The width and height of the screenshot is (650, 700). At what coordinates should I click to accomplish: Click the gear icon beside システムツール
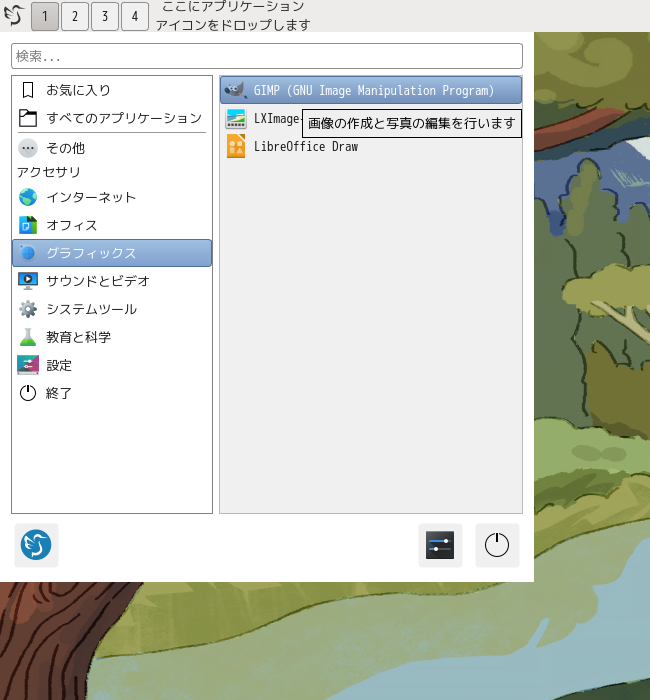(28, 309)
